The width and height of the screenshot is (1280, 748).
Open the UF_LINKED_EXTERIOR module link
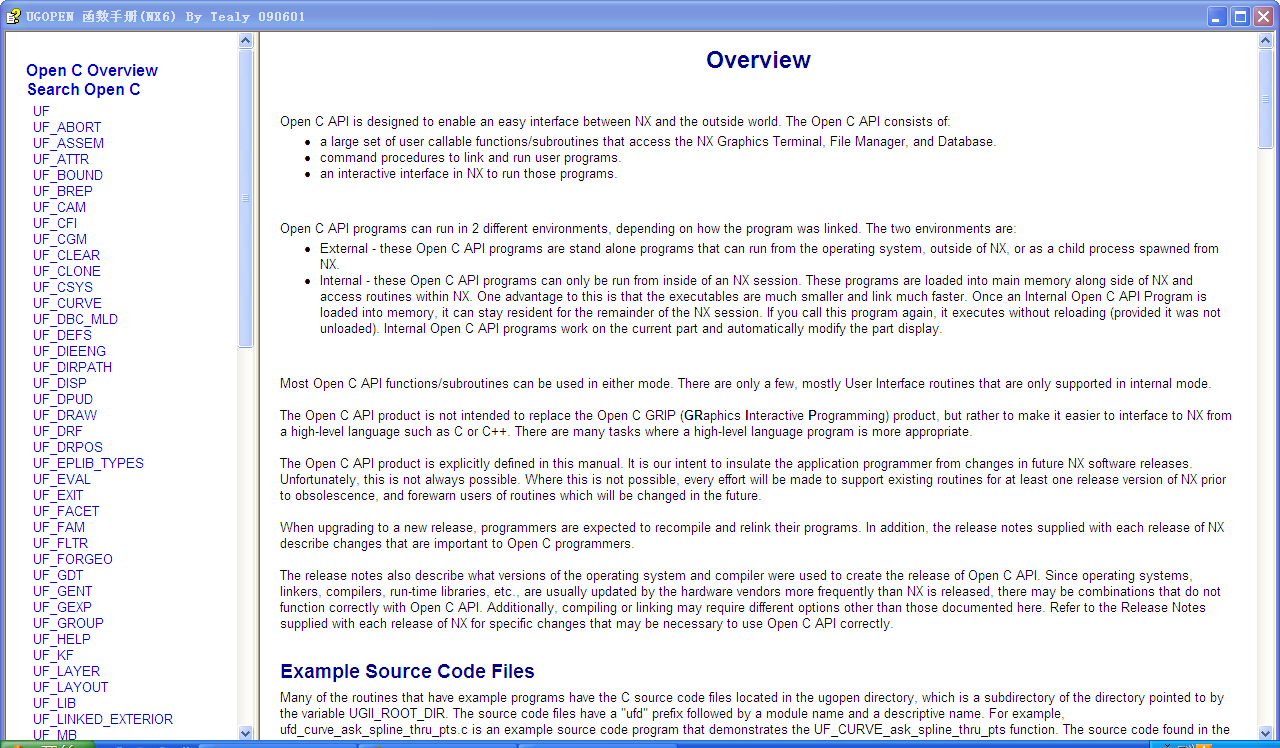tap(103, 719)
